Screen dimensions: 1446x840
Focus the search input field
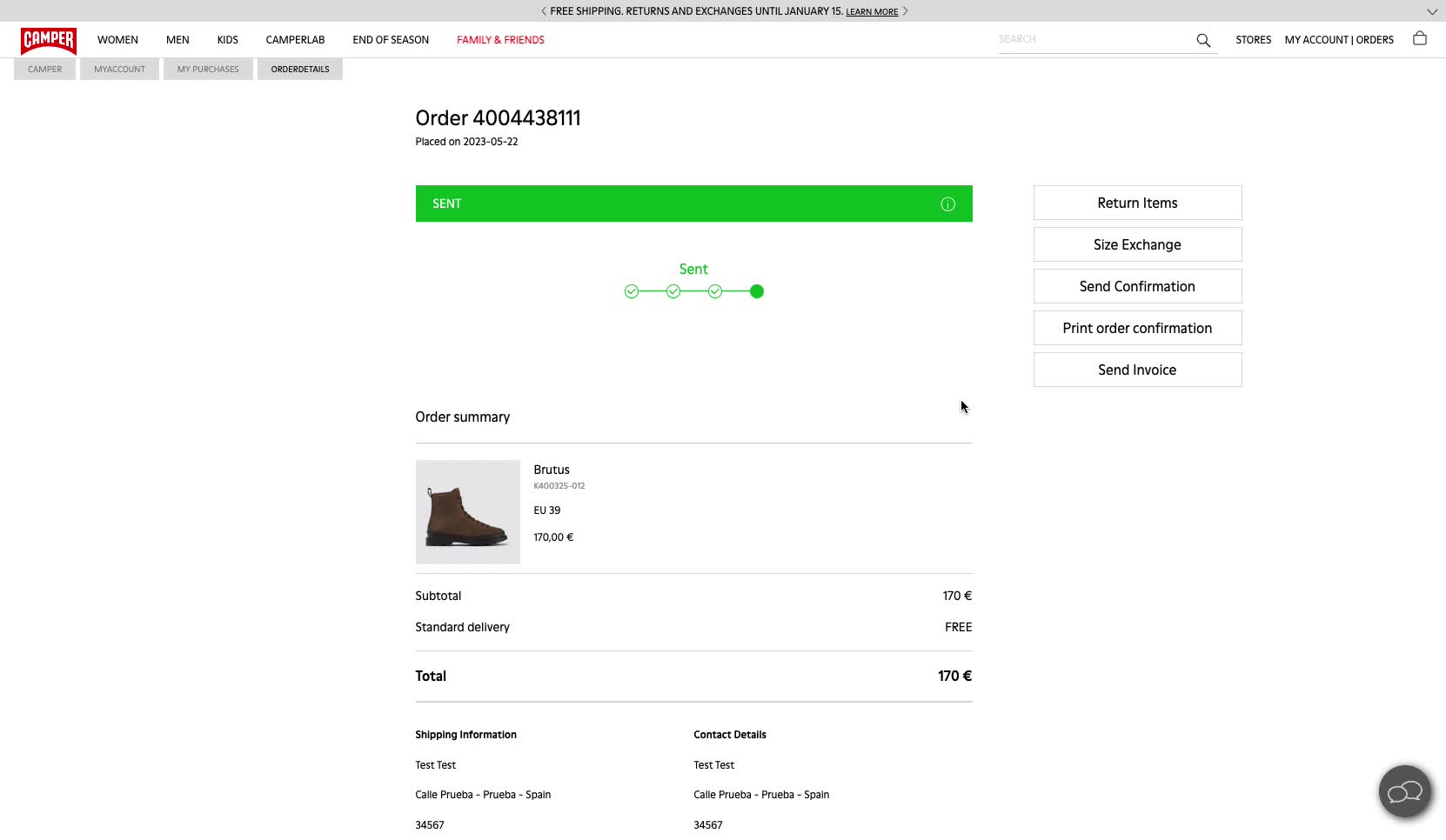click(1092, 40)
